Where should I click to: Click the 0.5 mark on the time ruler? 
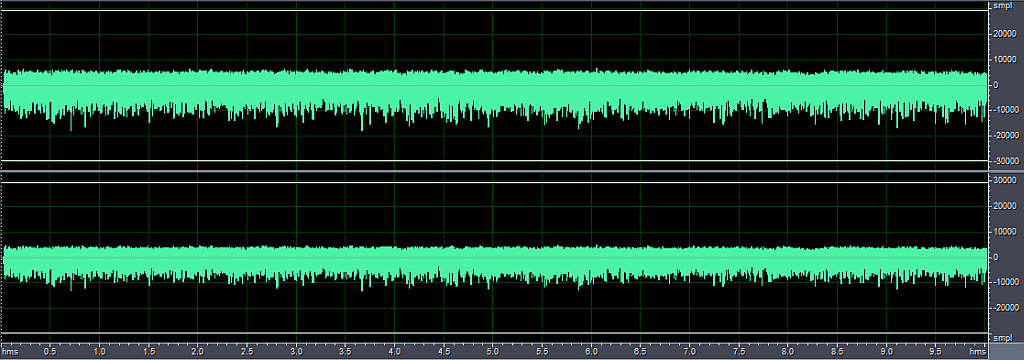click(50, 352)
